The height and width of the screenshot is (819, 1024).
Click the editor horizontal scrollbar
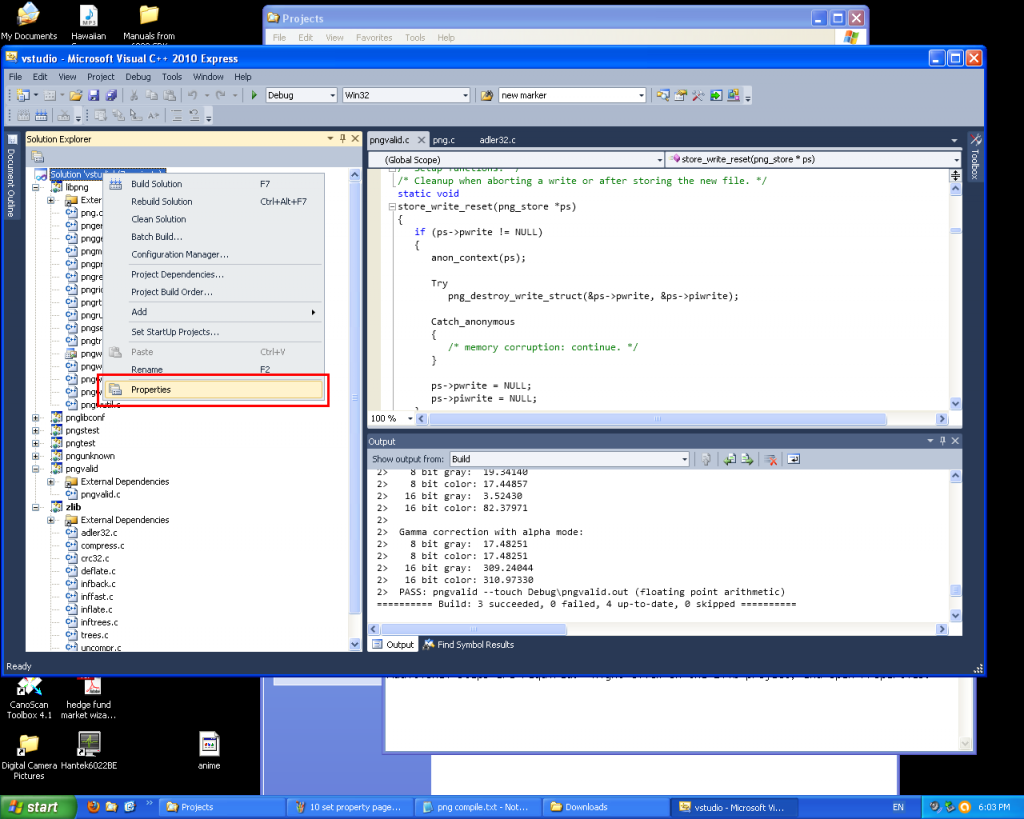658,419
